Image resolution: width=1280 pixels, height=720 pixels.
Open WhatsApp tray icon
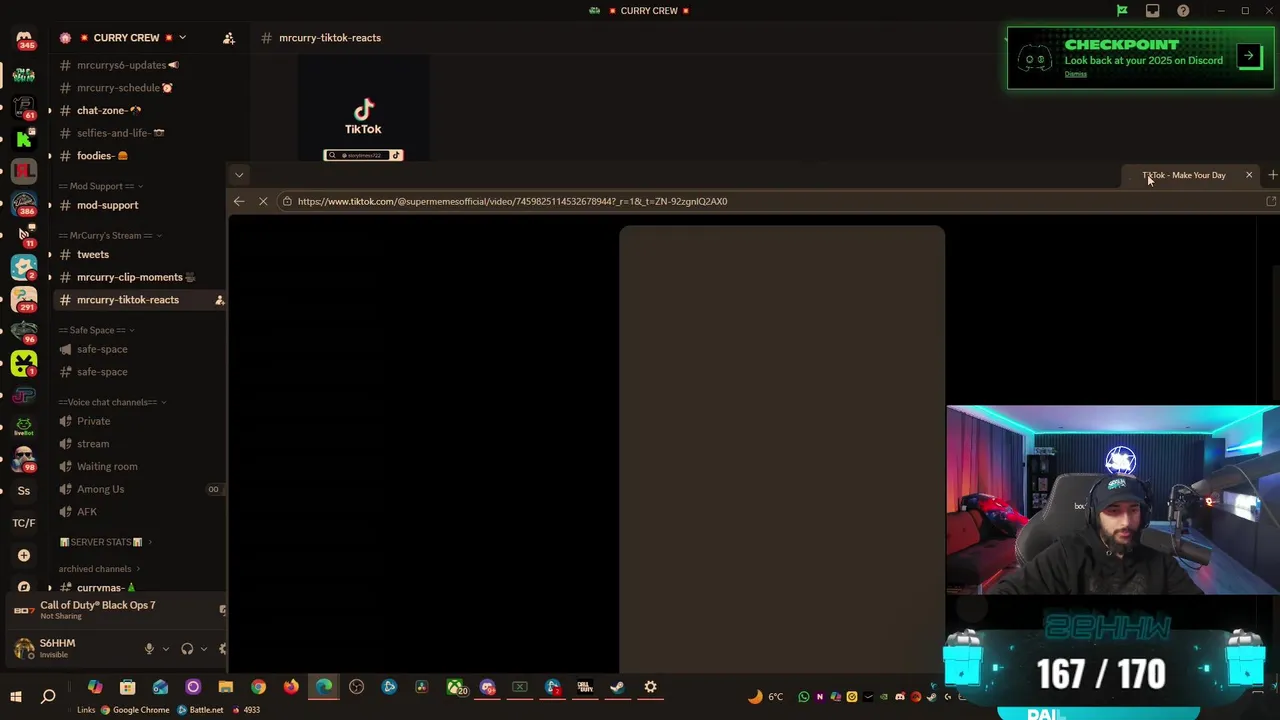tap(804, 697)
